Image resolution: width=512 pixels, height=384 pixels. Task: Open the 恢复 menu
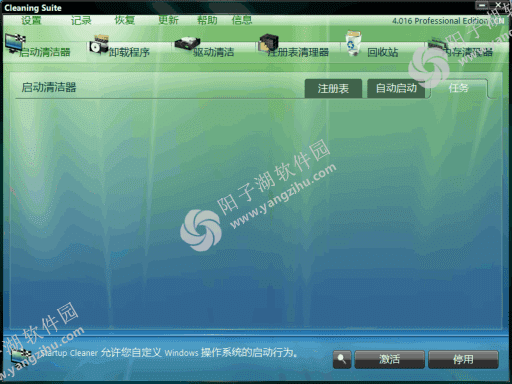click(x=125, y=20)
